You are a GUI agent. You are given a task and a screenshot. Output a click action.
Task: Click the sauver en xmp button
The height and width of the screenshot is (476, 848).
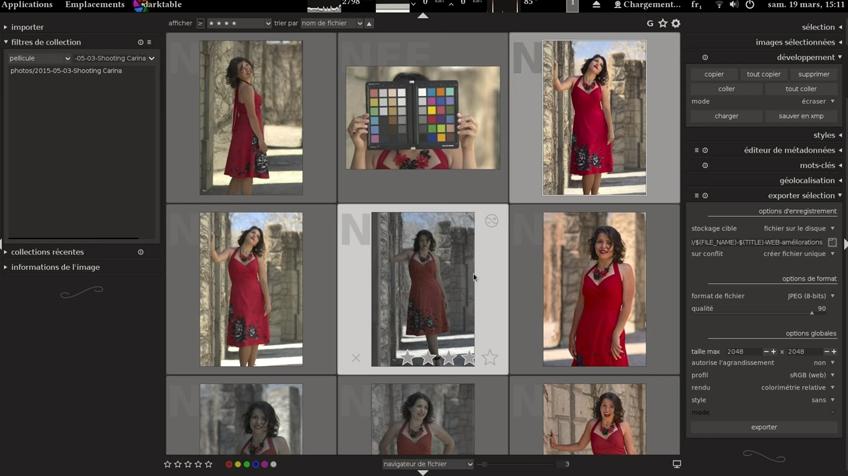(801, 116)
